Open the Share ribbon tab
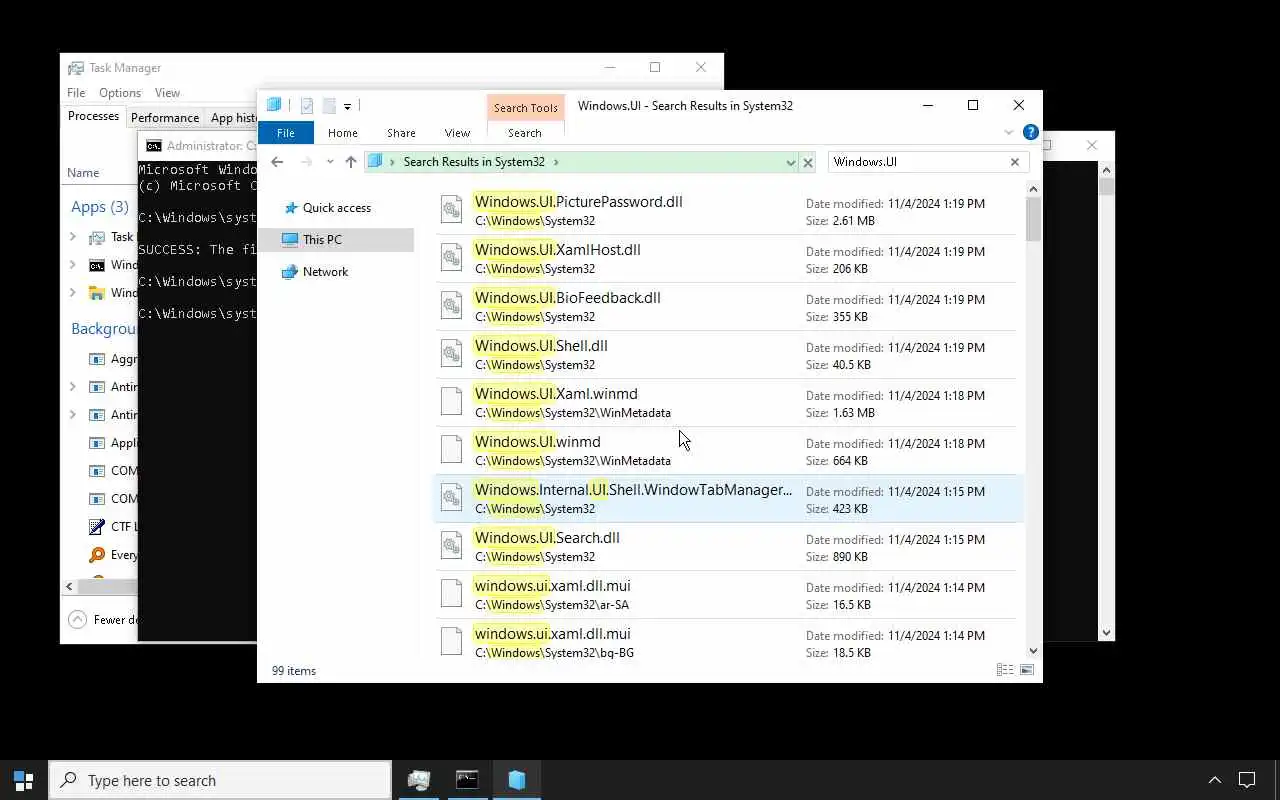The image size is (1280, 800). (x=401, y=133)
